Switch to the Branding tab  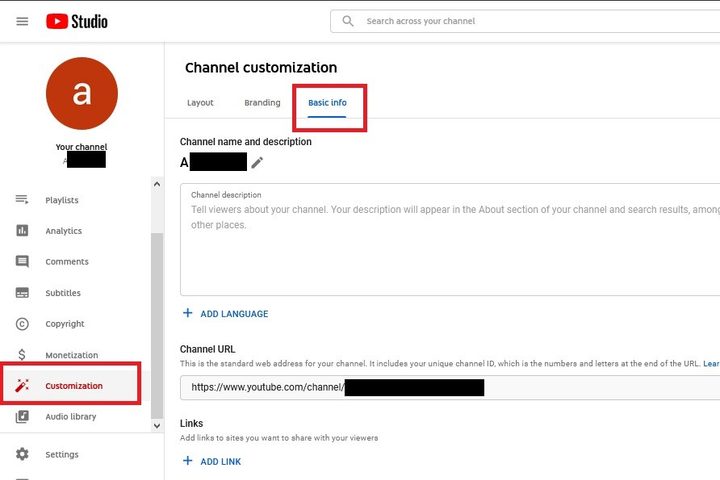[262, 102]
